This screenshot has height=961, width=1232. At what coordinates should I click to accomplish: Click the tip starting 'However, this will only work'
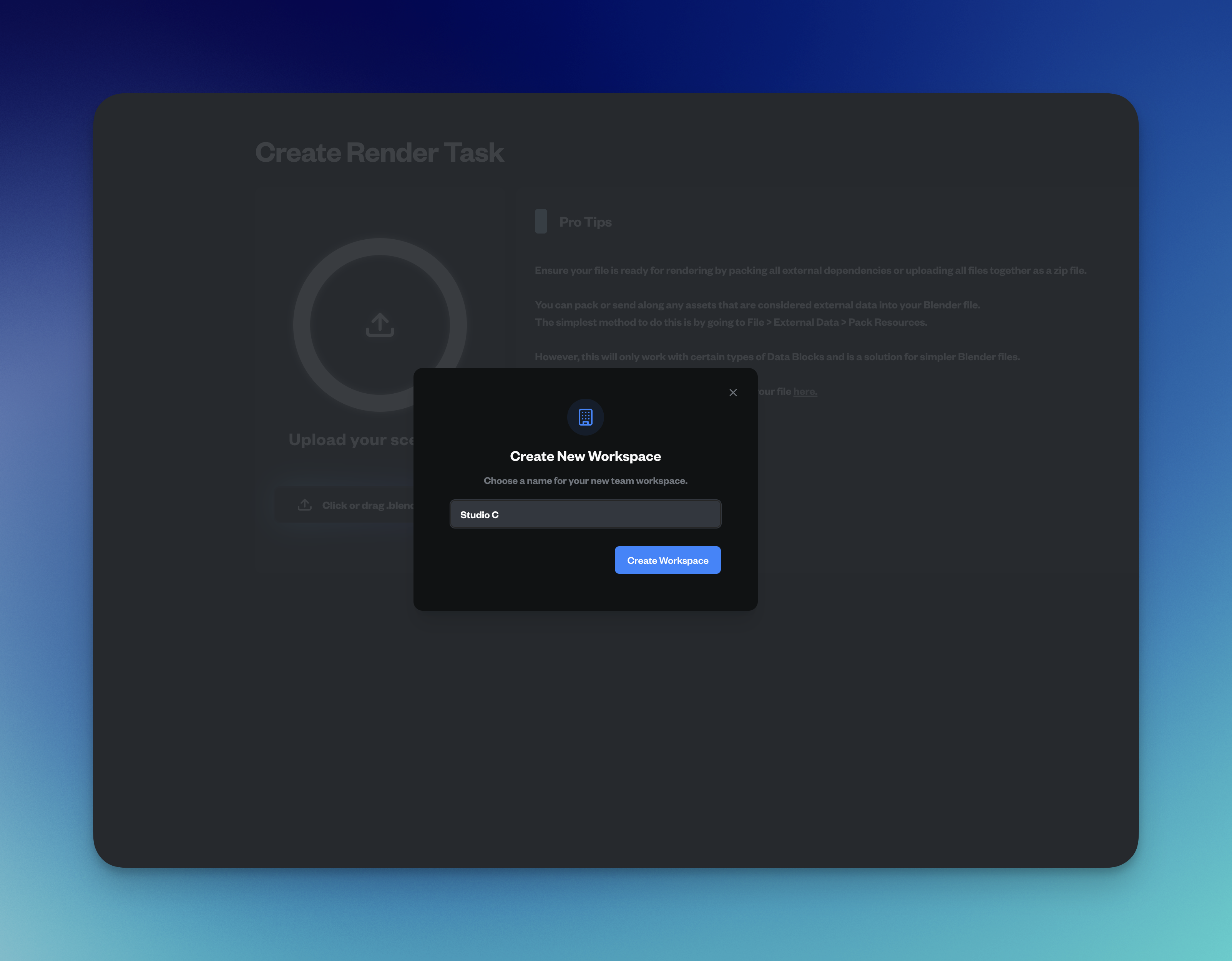(777, 357)
